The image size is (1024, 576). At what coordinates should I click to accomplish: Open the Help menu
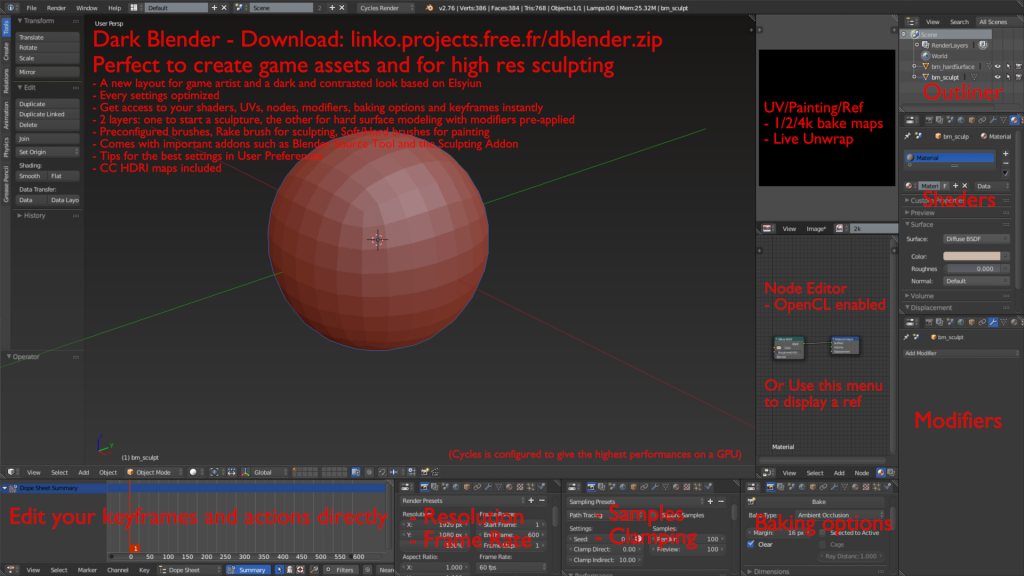tap(114, 8)
